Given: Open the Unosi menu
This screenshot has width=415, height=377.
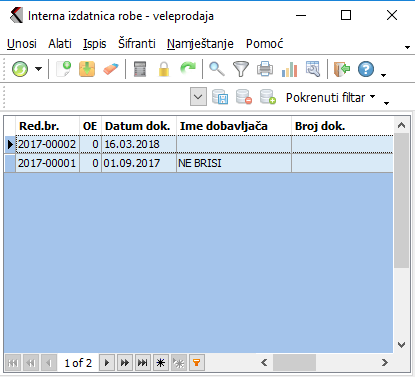Looking at the screenshot, I should point(22,44).
